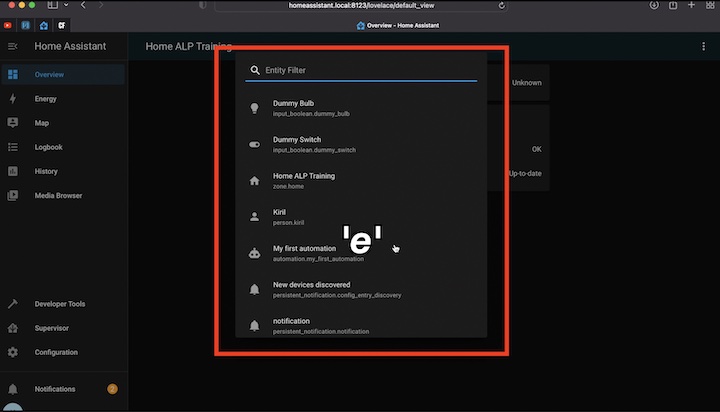Image resolution: width=720 pixels, height=412 pixels.
Task: Reload the page in the browser
Action: (501, 6)
